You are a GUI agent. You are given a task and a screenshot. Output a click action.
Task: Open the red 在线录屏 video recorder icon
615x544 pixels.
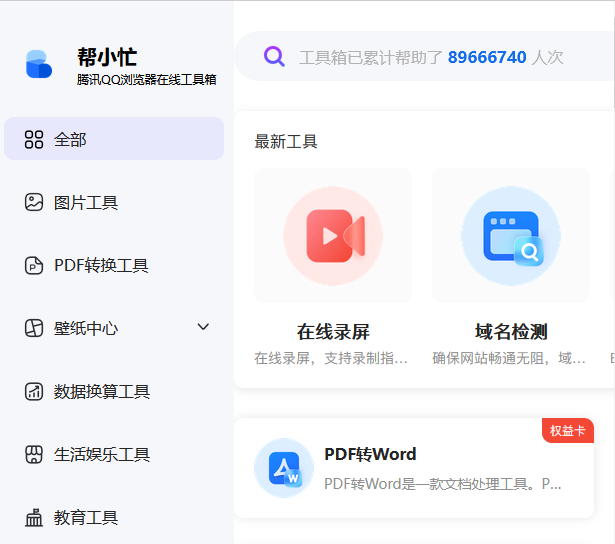tap(333, 236)
